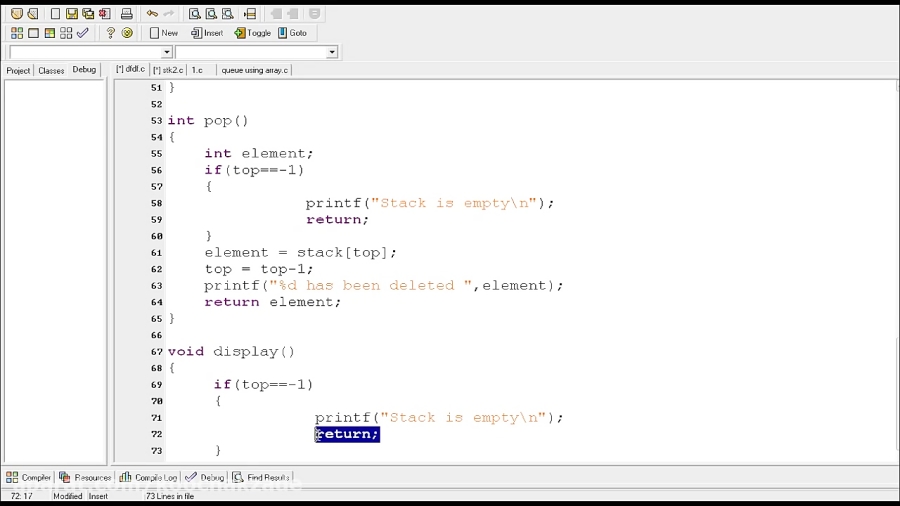Click the printf statement on line 71

click(439, 418)
